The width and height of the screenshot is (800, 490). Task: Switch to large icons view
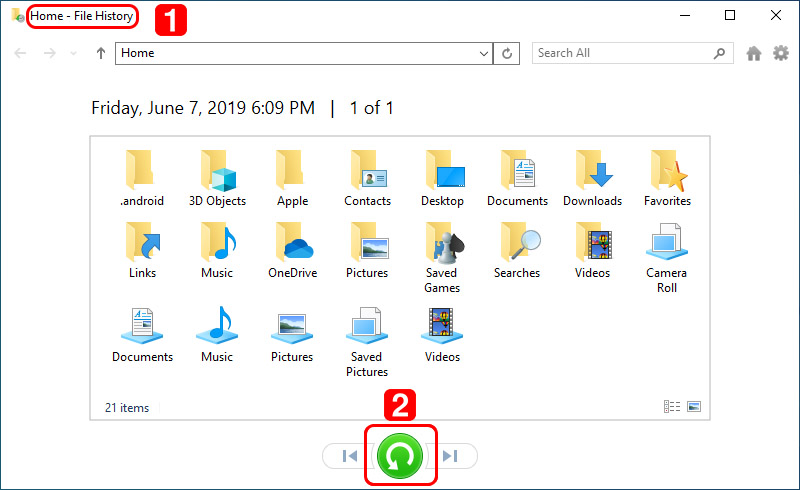[x=694, y=406]
